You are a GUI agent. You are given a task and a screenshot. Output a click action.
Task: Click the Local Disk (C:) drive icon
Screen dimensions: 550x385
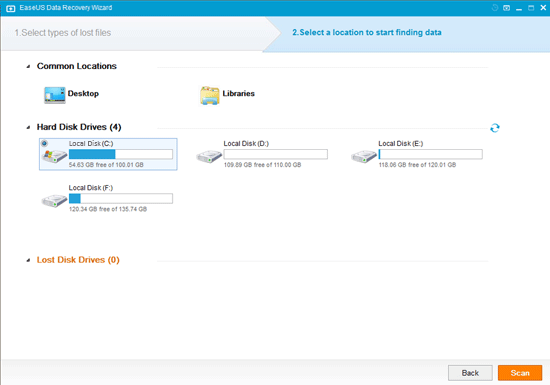[x=54, y=156]
